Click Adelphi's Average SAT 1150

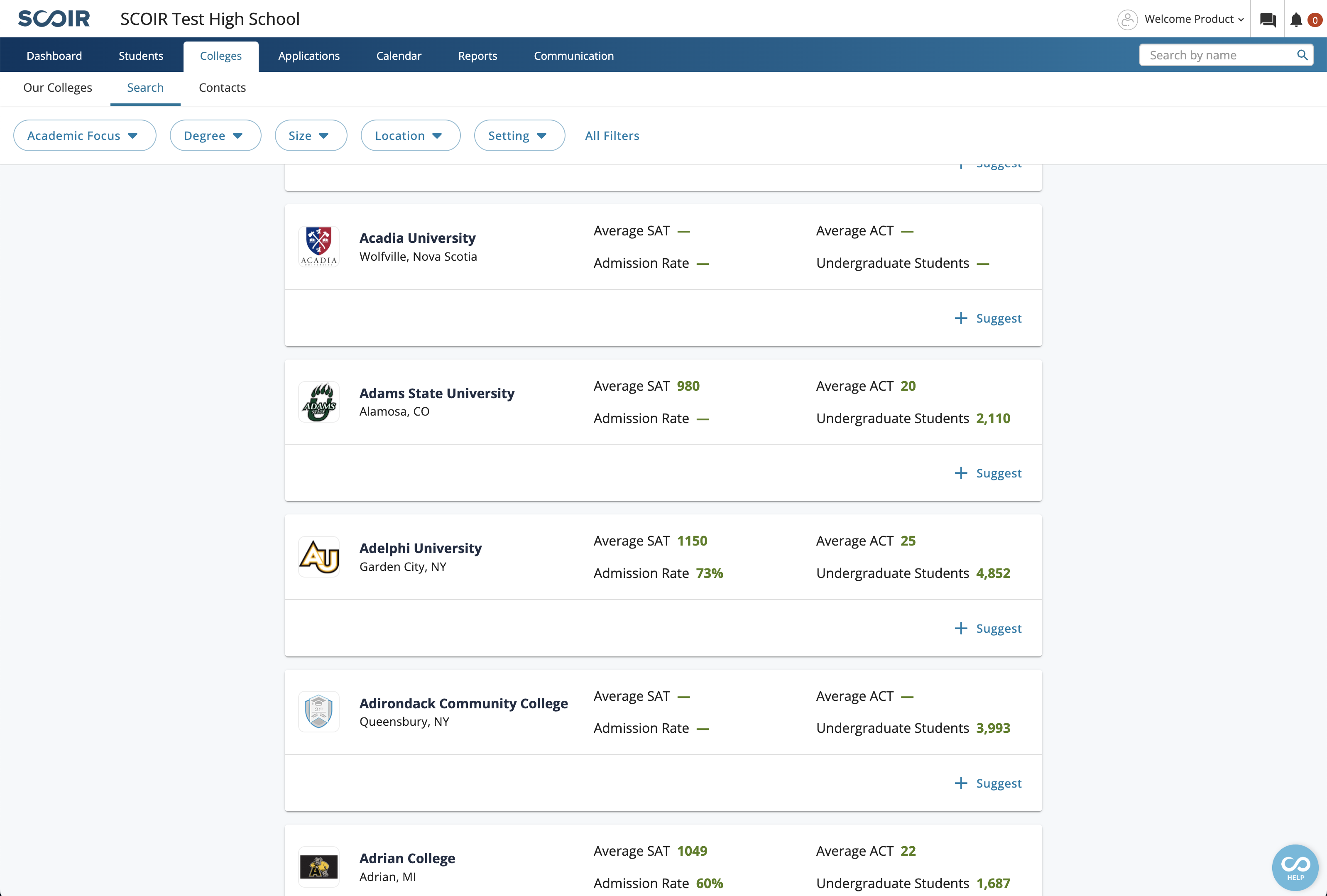(x=692, y=540)
